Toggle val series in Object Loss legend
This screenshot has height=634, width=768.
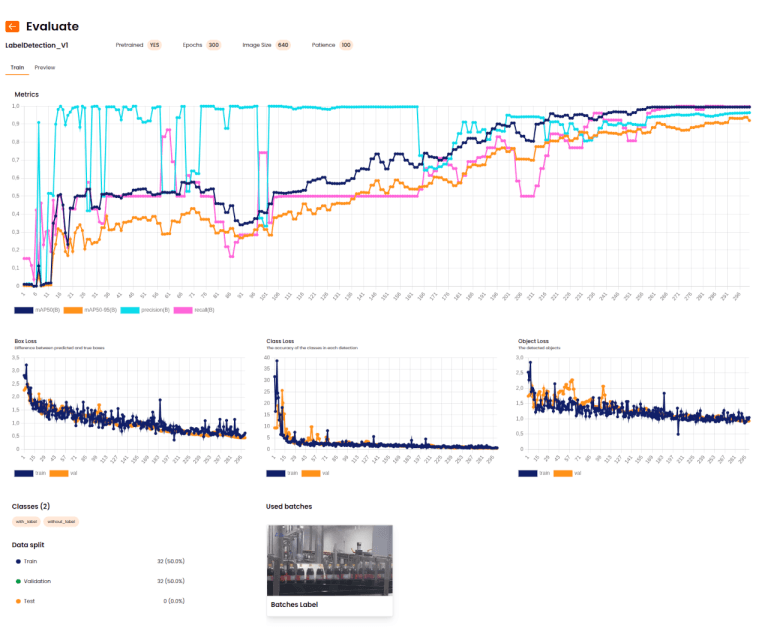[563, 473]
